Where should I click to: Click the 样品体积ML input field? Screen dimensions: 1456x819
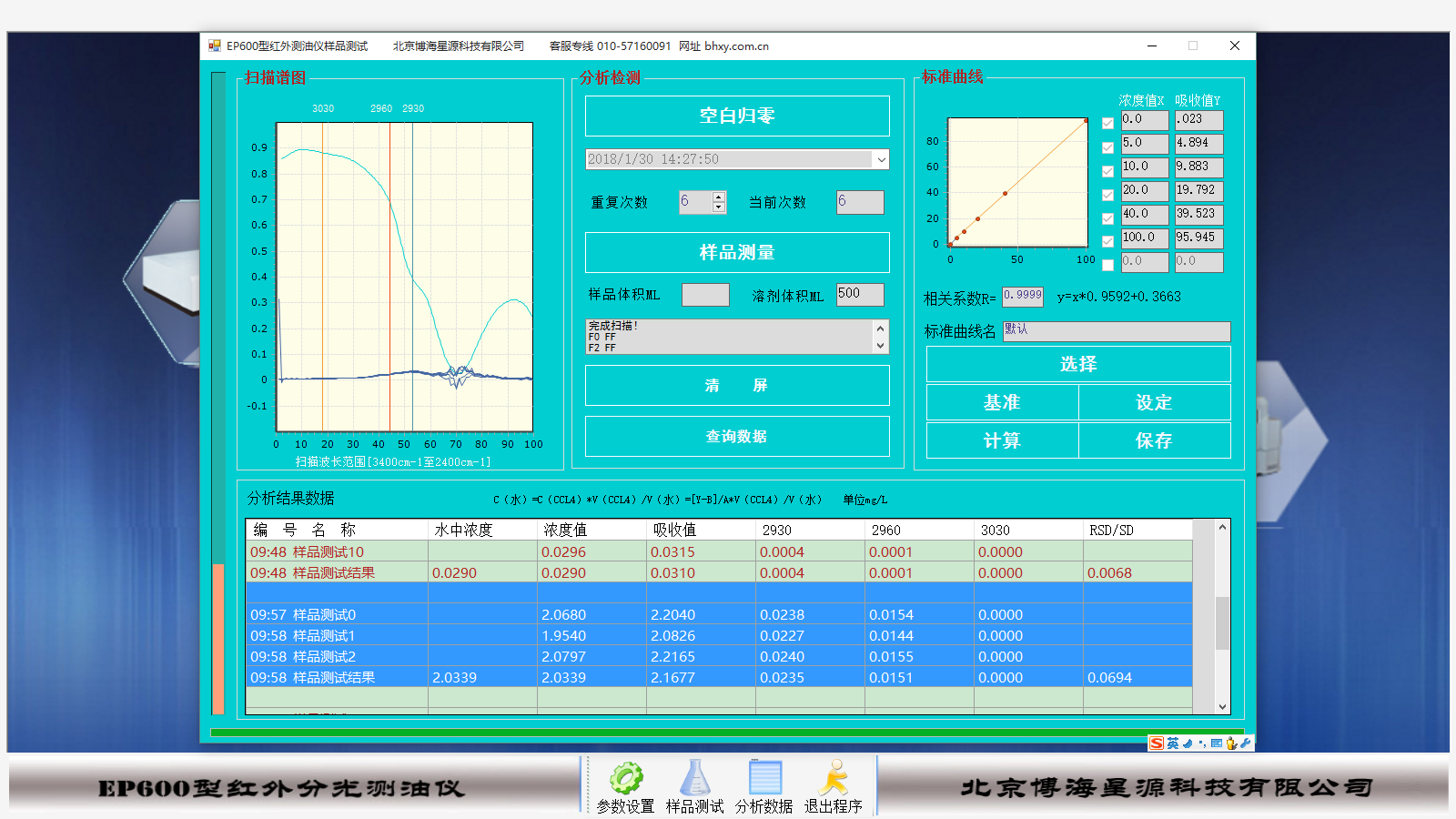point(705,295)
